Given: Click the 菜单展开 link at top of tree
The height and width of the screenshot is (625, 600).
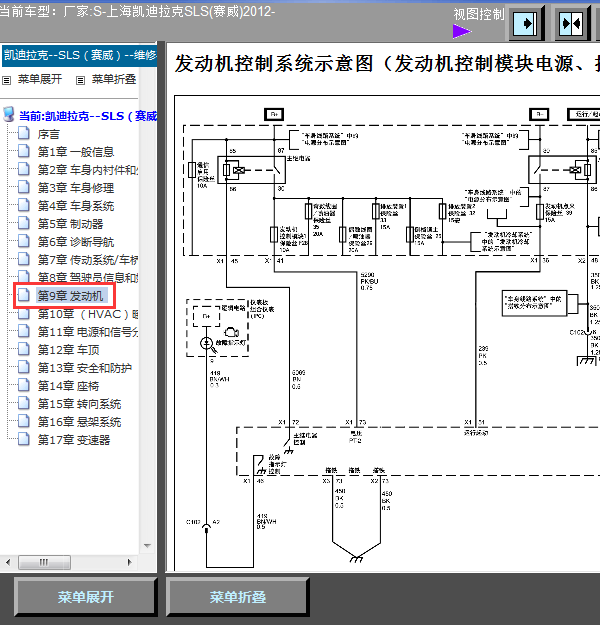Looking at the screenshot, I should (40, 79).
